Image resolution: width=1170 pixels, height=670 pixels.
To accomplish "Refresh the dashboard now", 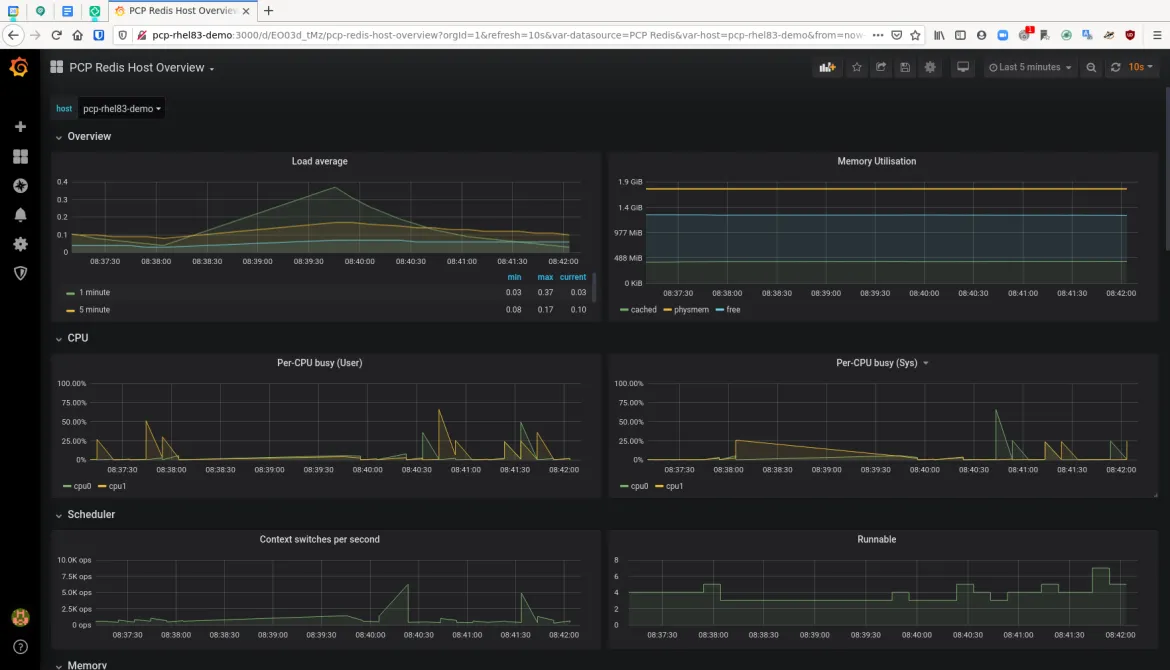I will click(1116, 67).
